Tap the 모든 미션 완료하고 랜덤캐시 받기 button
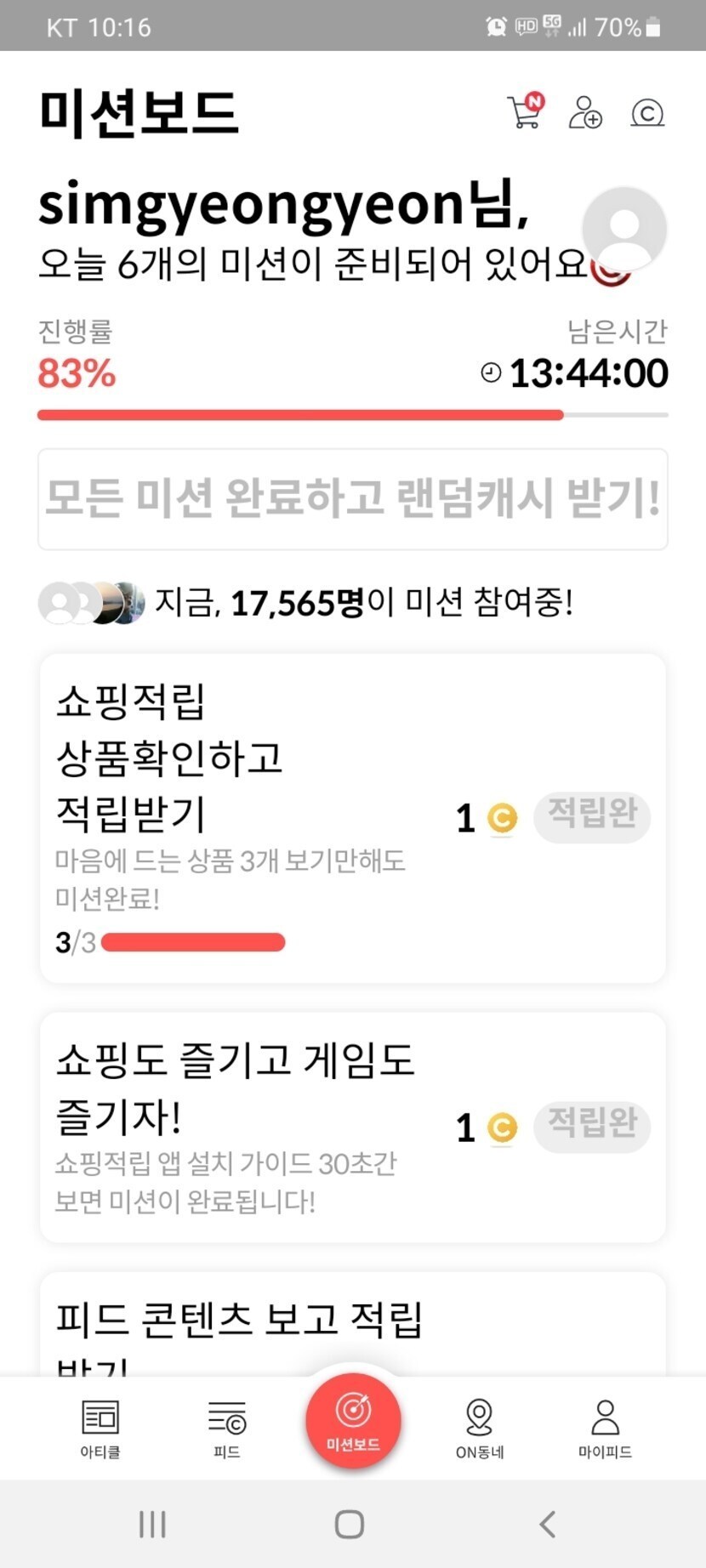 point(352,499)
